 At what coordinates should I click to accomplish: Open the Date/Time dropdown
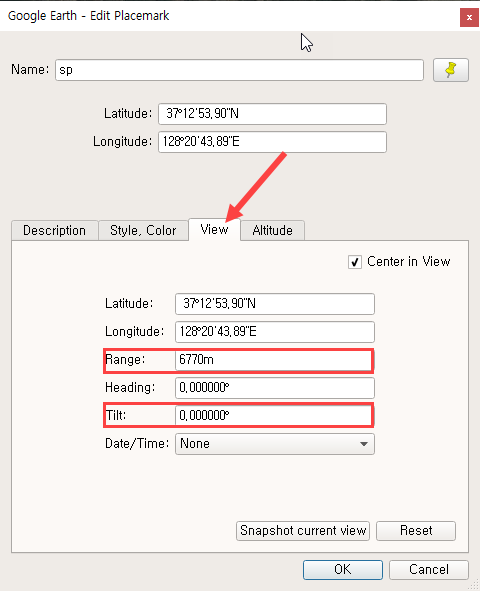[275, 444]
